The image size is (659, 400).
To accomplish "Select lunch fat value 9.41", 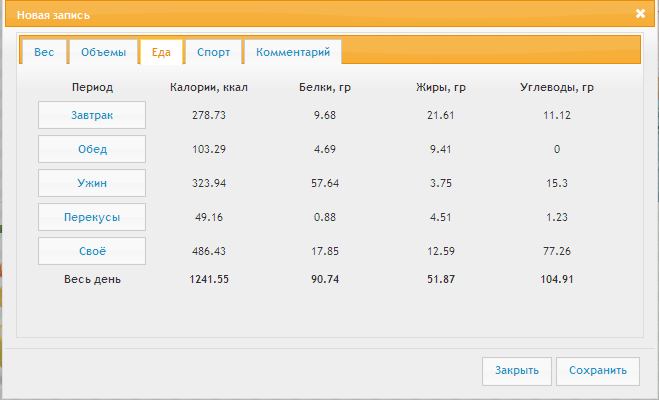I will (441, 149).
